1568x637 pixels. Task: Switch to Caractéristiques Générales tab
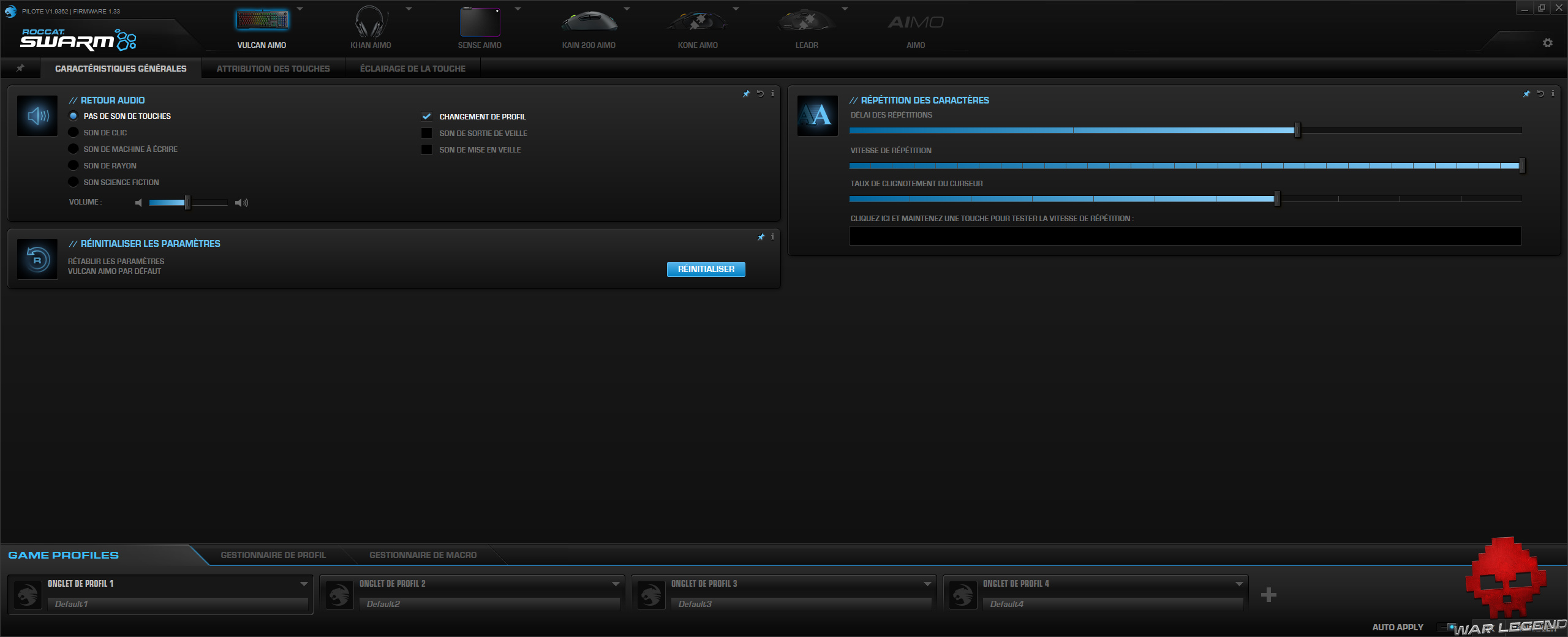coord(121,69)
